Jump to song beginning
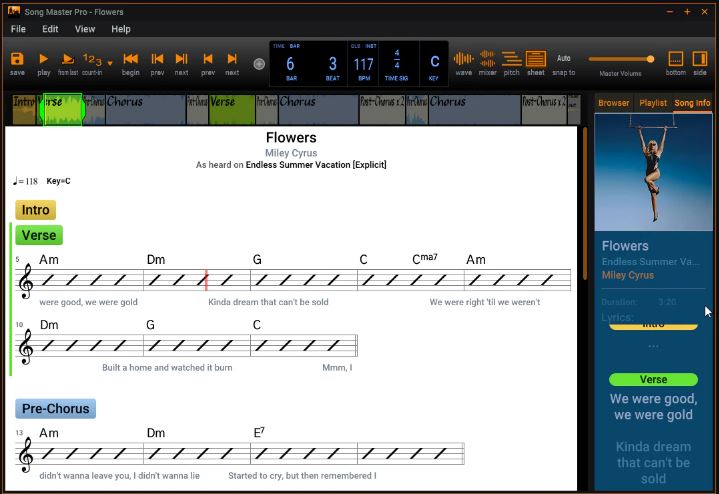The height and width of the screenshot is (494, 719). point(130,62)
